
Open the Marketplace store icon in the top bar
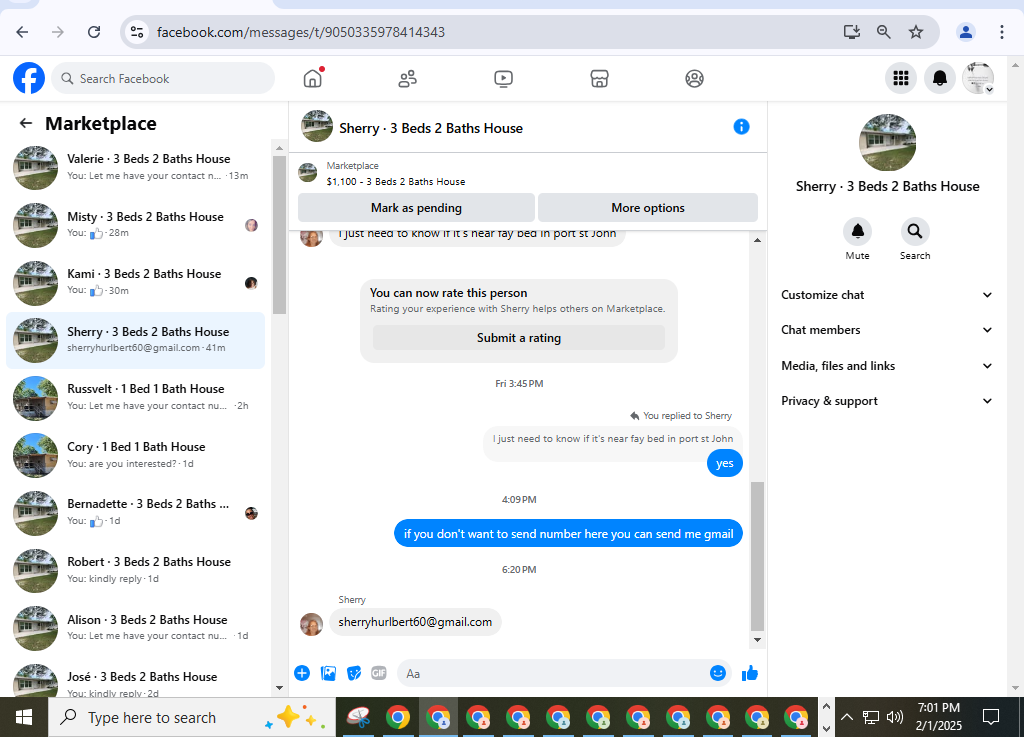click(x=599, y=79)
